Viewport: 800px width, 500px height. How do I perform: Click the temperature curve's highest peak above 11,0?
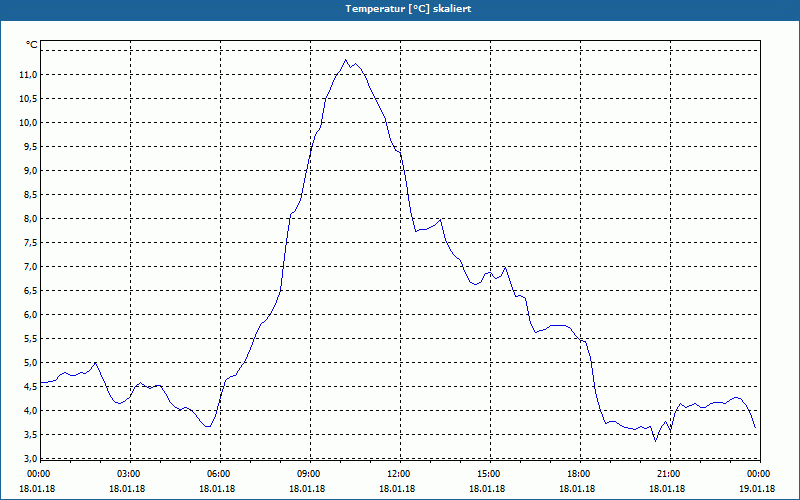345,60
